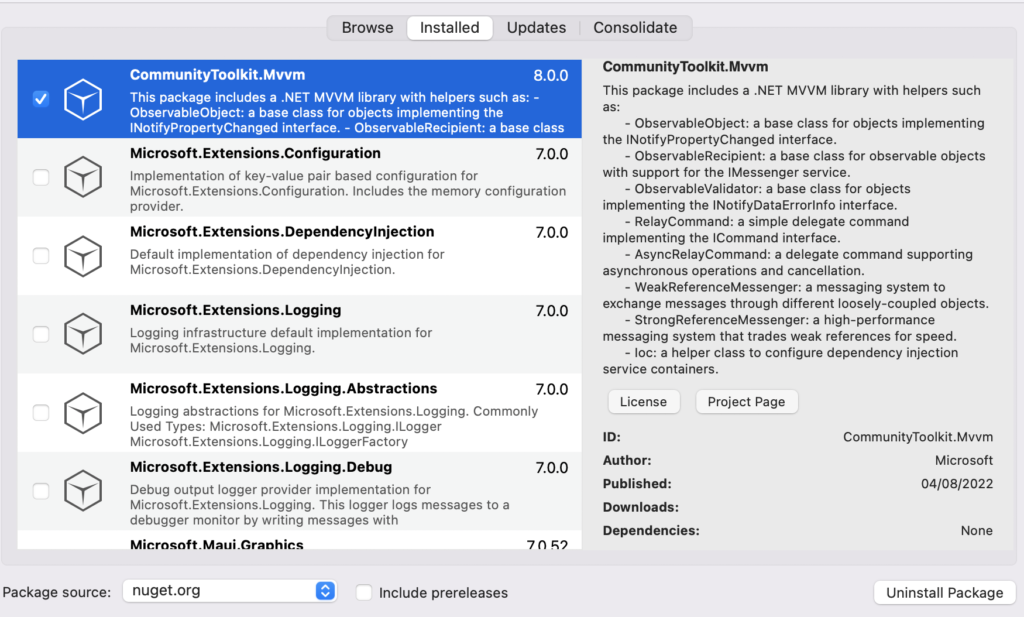Select the Microsoft.Extensions.Logging package title

point(235,310)
